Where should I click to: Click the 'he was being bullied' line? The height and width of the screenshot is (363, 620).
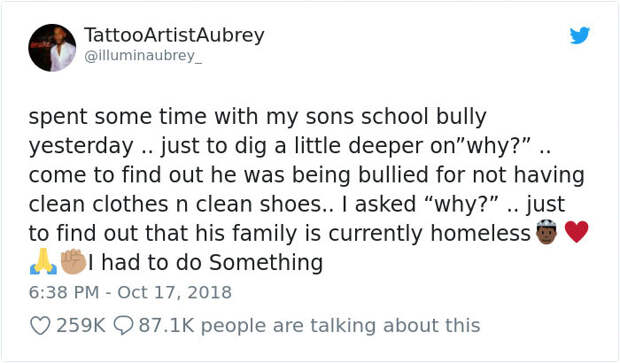coord(319,175)
